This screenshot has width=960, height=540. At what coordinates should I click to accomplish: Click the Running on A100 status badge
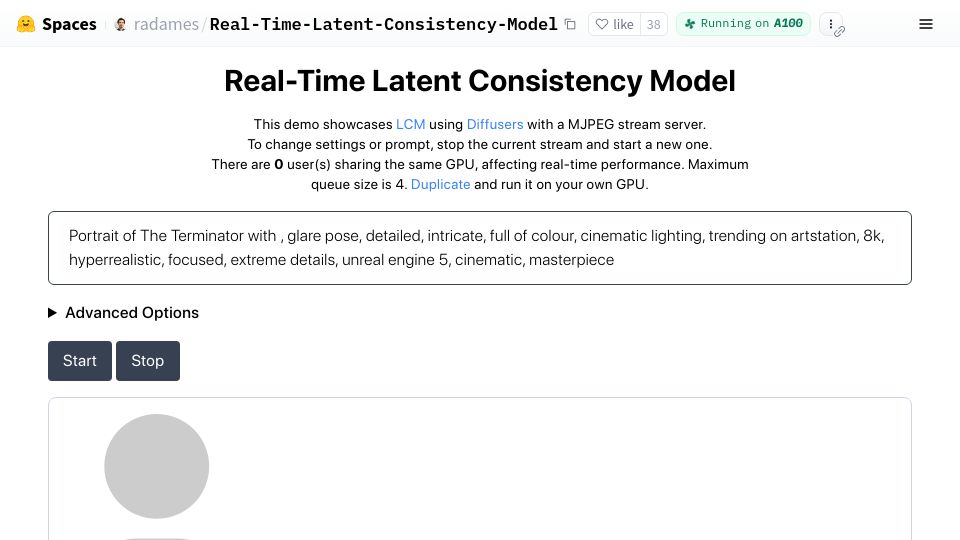pyautogui.click(x=743, y=24)
